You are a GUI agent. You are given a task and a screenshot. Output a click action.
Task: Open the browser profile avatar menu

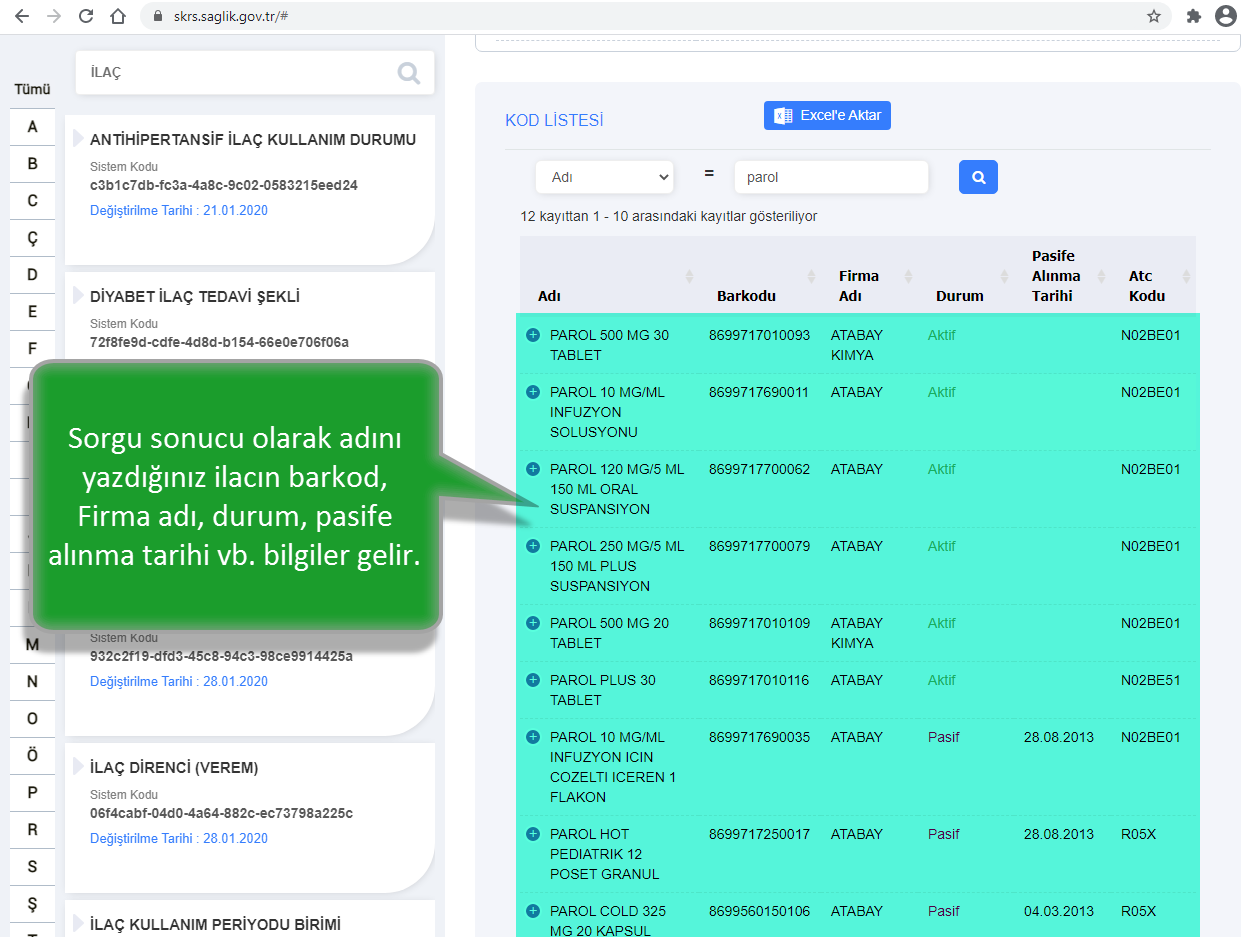coord(1225,16)
